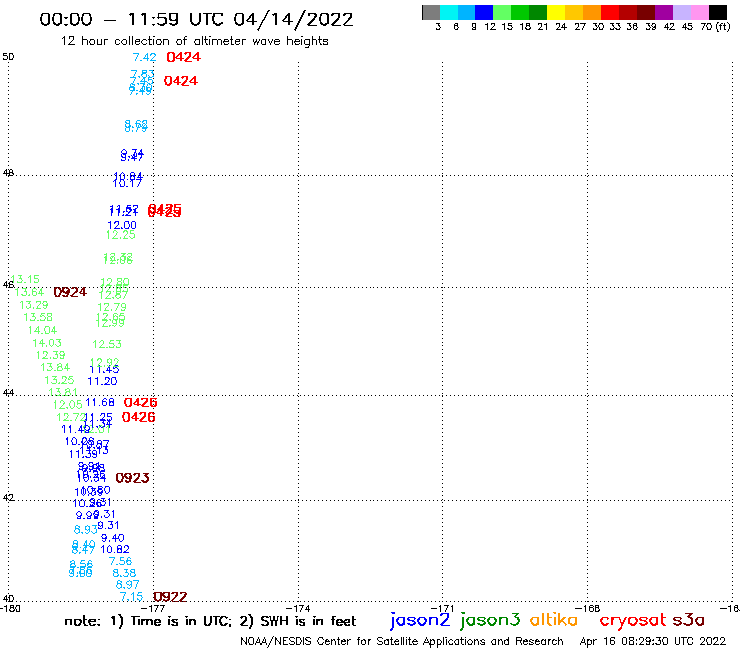Viewport: 740px width, 650px height.
Task: Click the NOAA/NESDIS Center attribution text
Action: [x=402, y=642]
